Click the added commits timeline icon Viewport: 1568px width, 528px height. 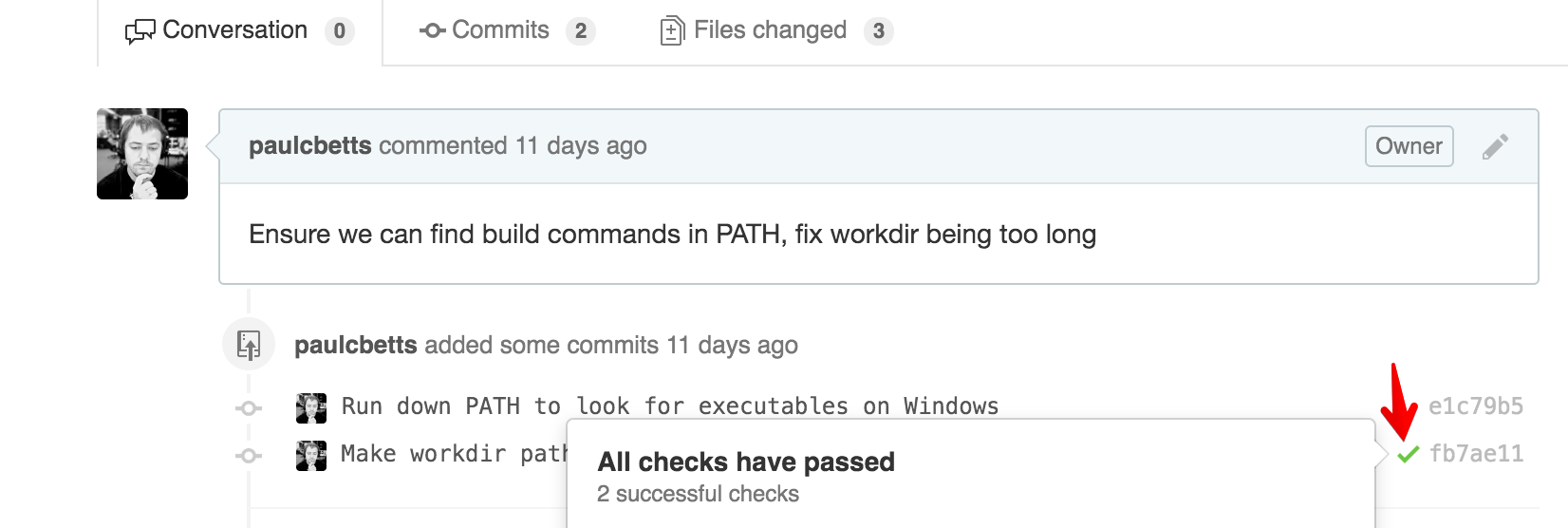tap(249, 344)
